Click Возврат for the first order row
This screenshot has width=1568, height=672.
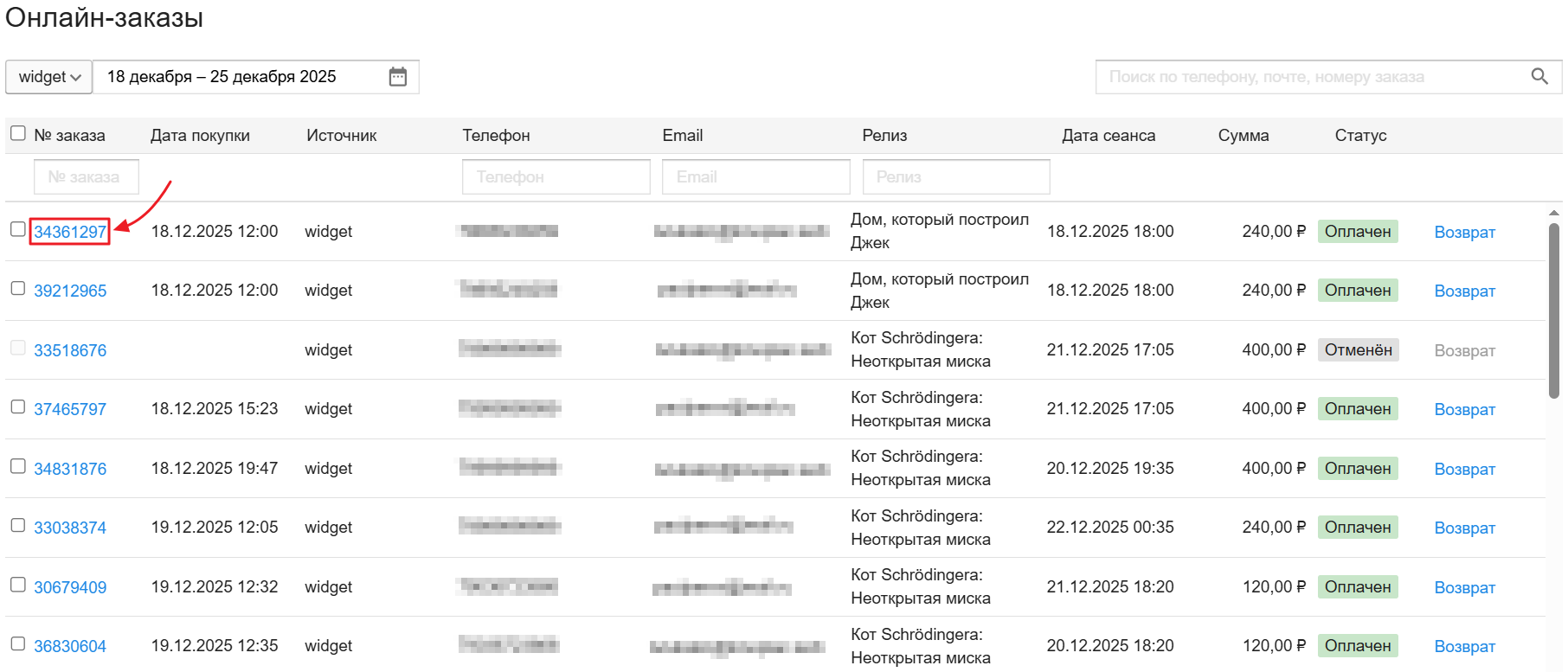(1464, 232)
